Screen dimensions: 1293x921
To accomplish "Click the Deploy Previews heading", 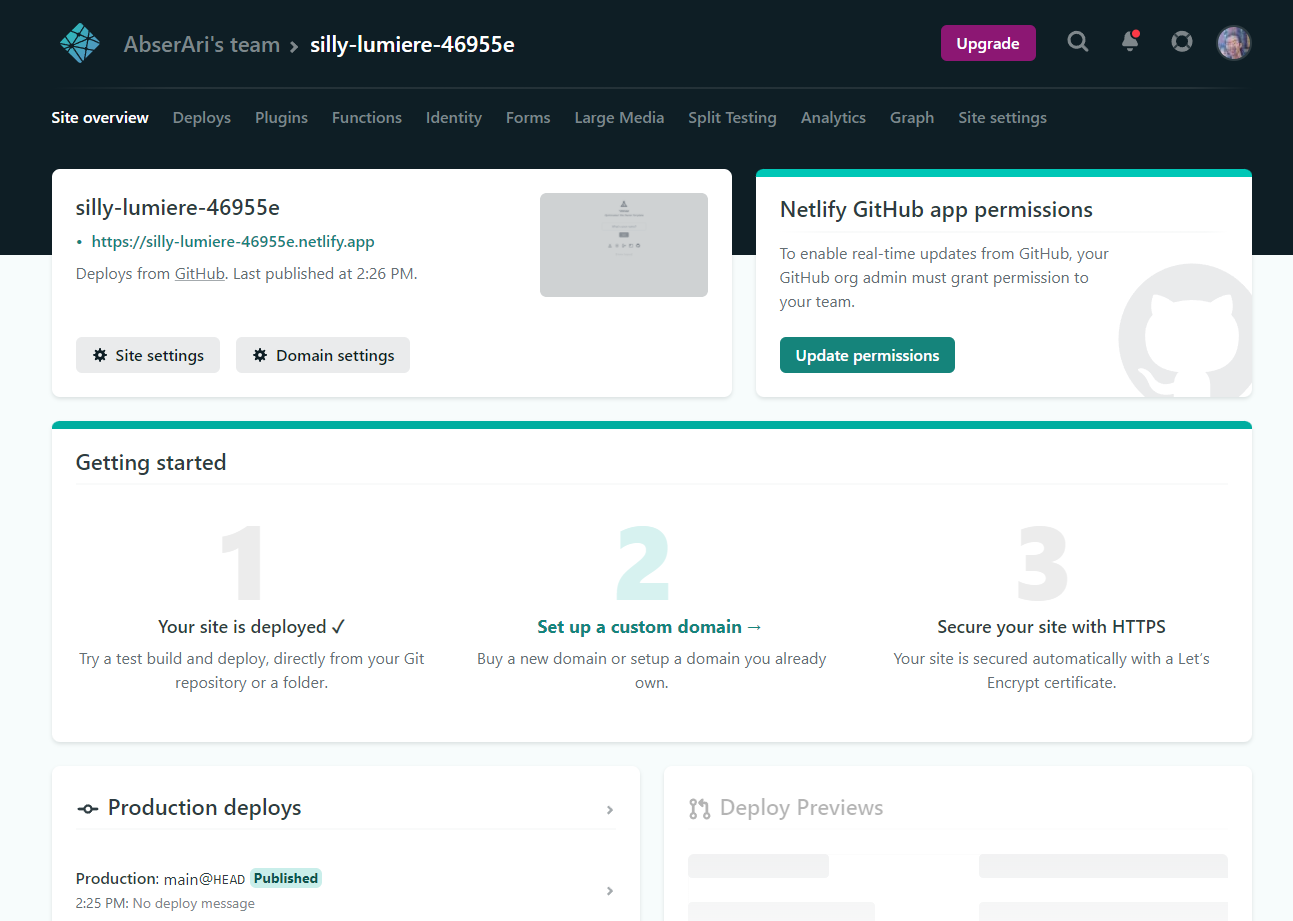I will [801, 808].
